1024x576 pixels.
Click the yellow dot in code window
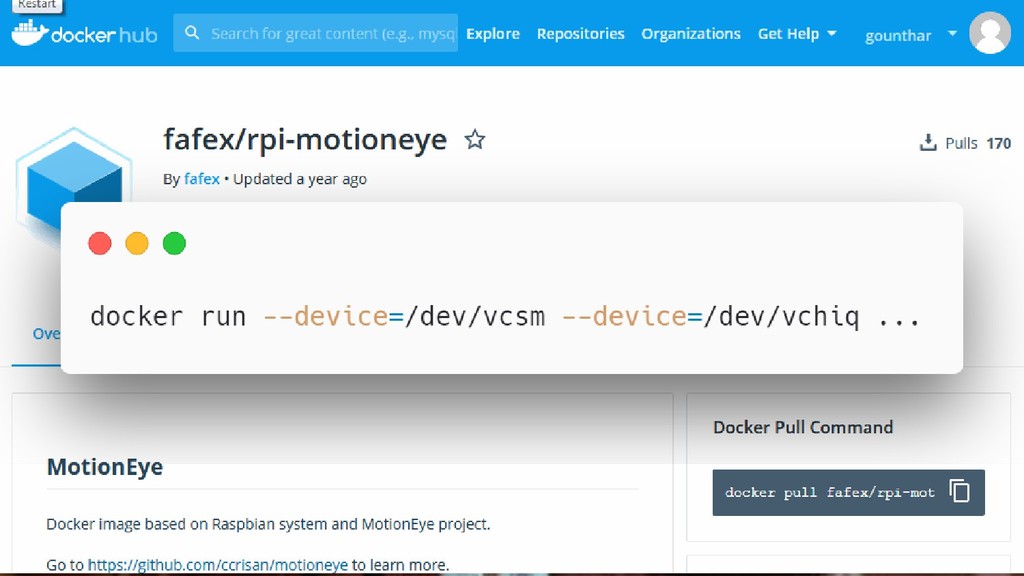click(137, 244)
